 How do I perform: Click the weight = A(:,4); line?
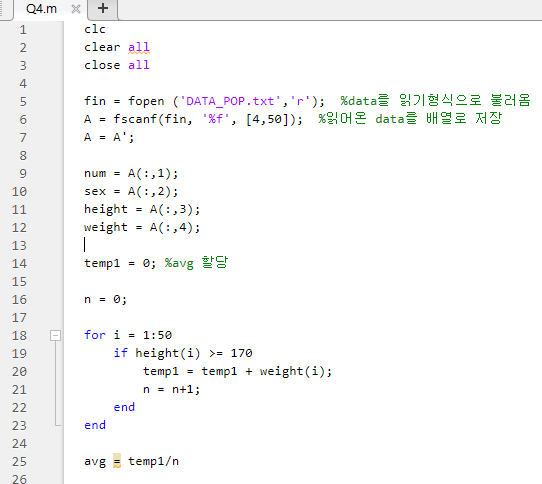142,227
